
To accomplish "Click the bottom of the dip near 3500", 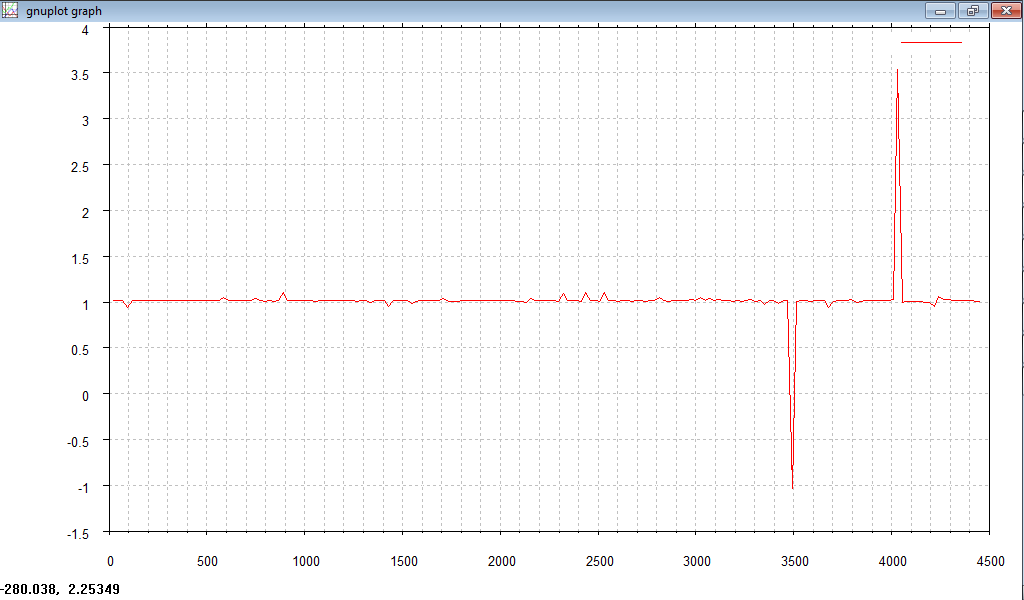I will coord(792,488).
